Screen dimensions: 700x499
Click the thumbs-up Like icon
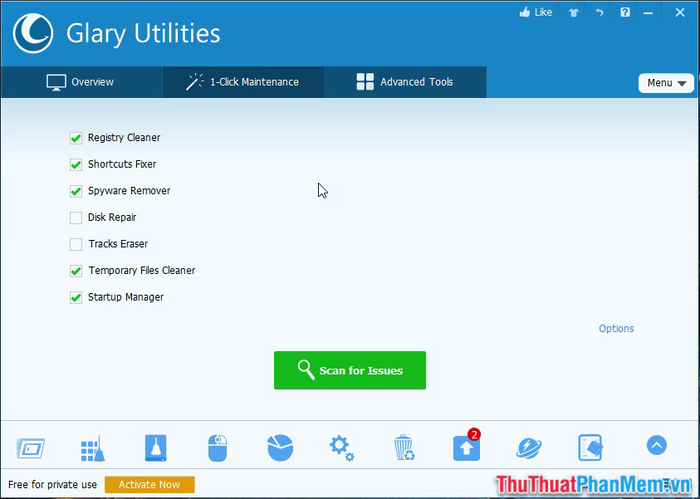[525, 12]
